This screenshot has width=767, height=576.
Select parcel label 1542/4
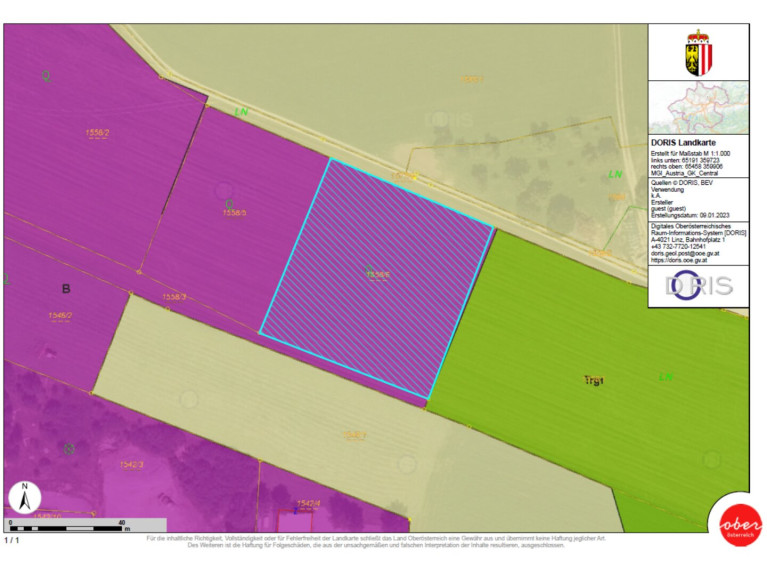coord(307,503)
